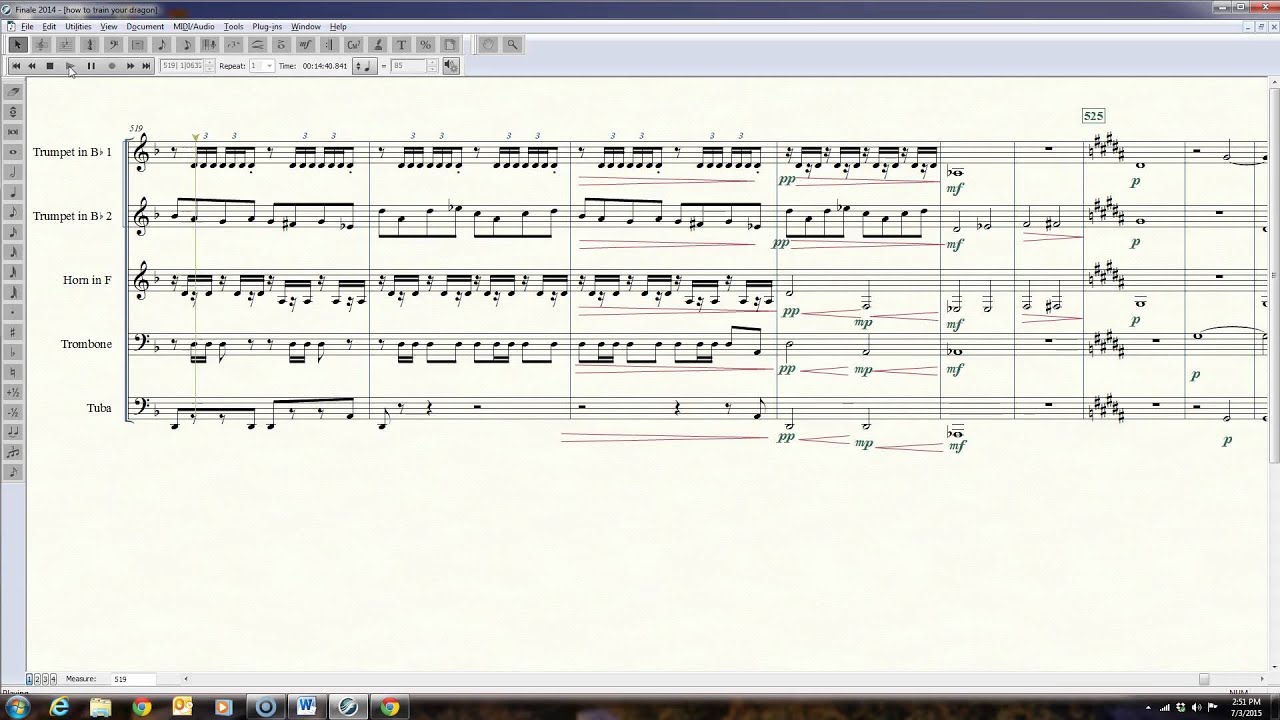Start playback with the play button
Viewport: 1280px width, 720px height.
(x=70, y=66)
